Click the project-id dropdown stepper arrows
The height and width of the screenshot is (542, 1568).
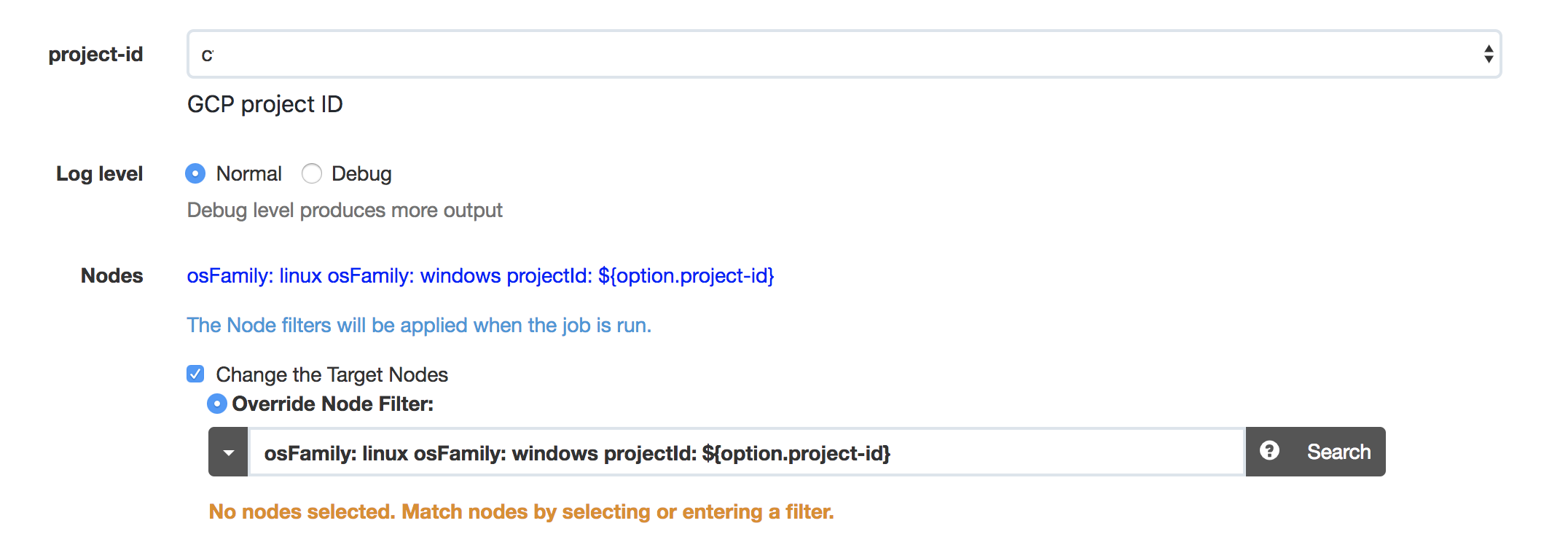point(1489,53)
